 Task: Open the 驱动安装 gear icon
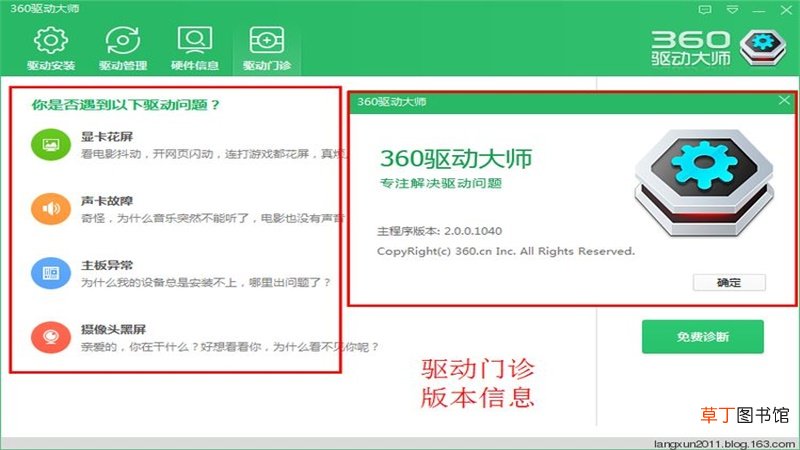(51, 40)
